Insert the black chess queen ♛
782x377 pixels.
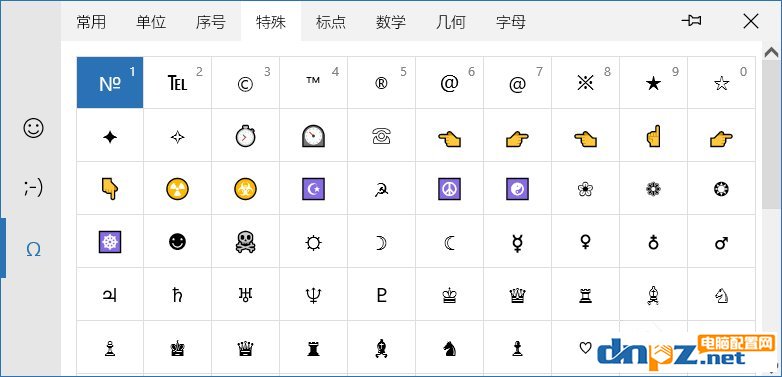(245, 348)
